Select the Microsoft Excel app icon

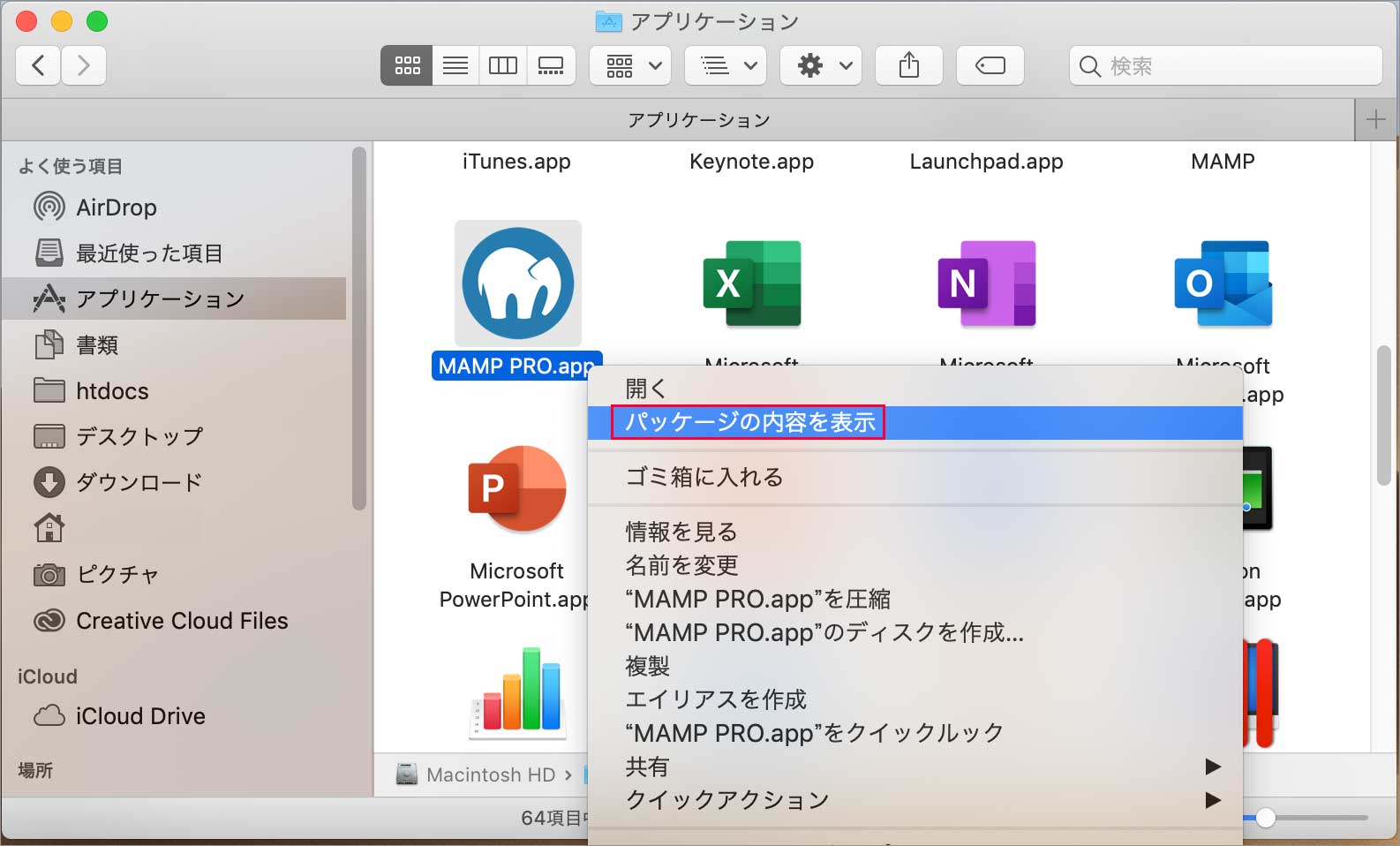coord(752,283)
